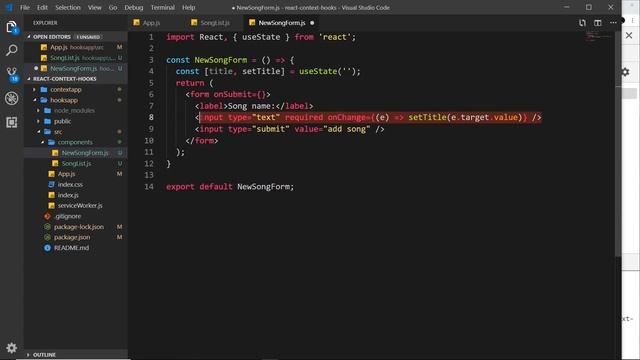Open the Source Control view

11,74
